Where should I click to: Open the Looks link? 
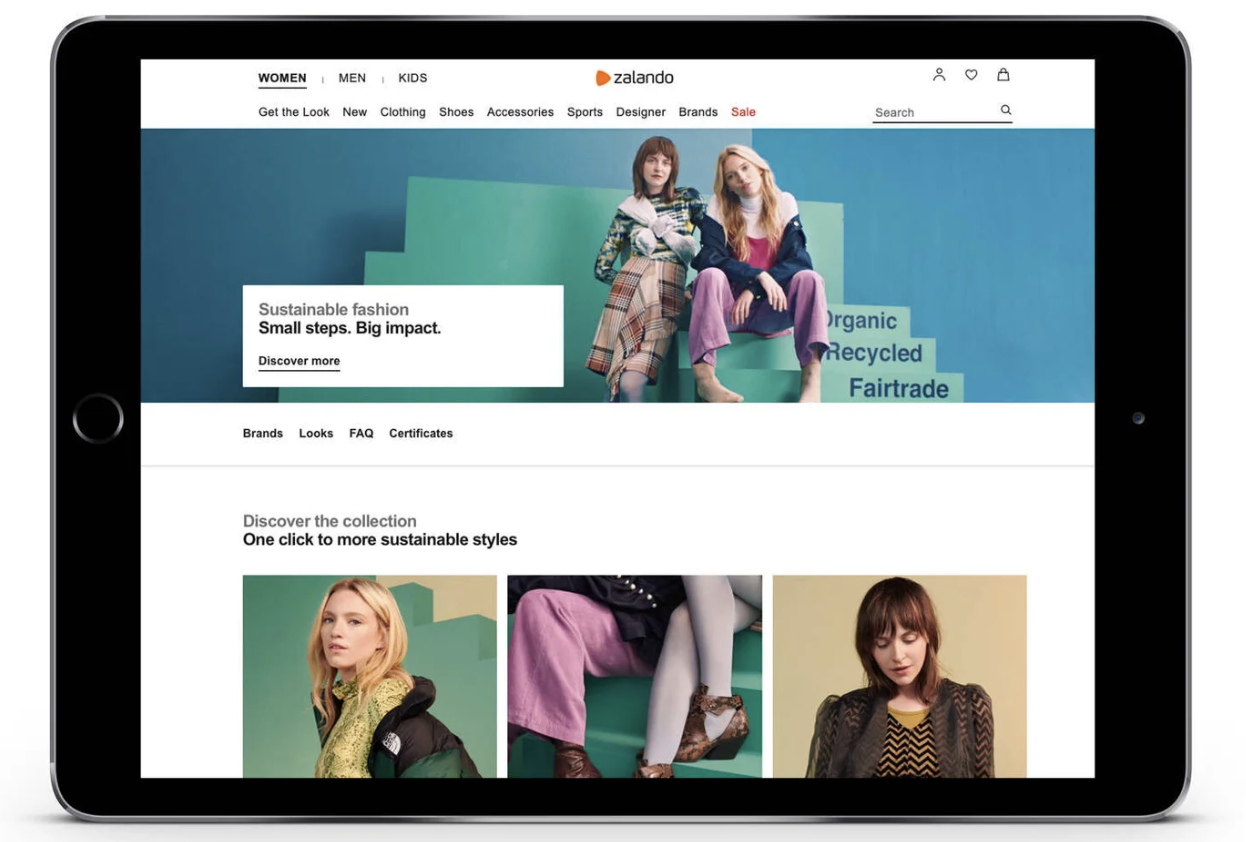pyautogui.click(x=316, y=433)
